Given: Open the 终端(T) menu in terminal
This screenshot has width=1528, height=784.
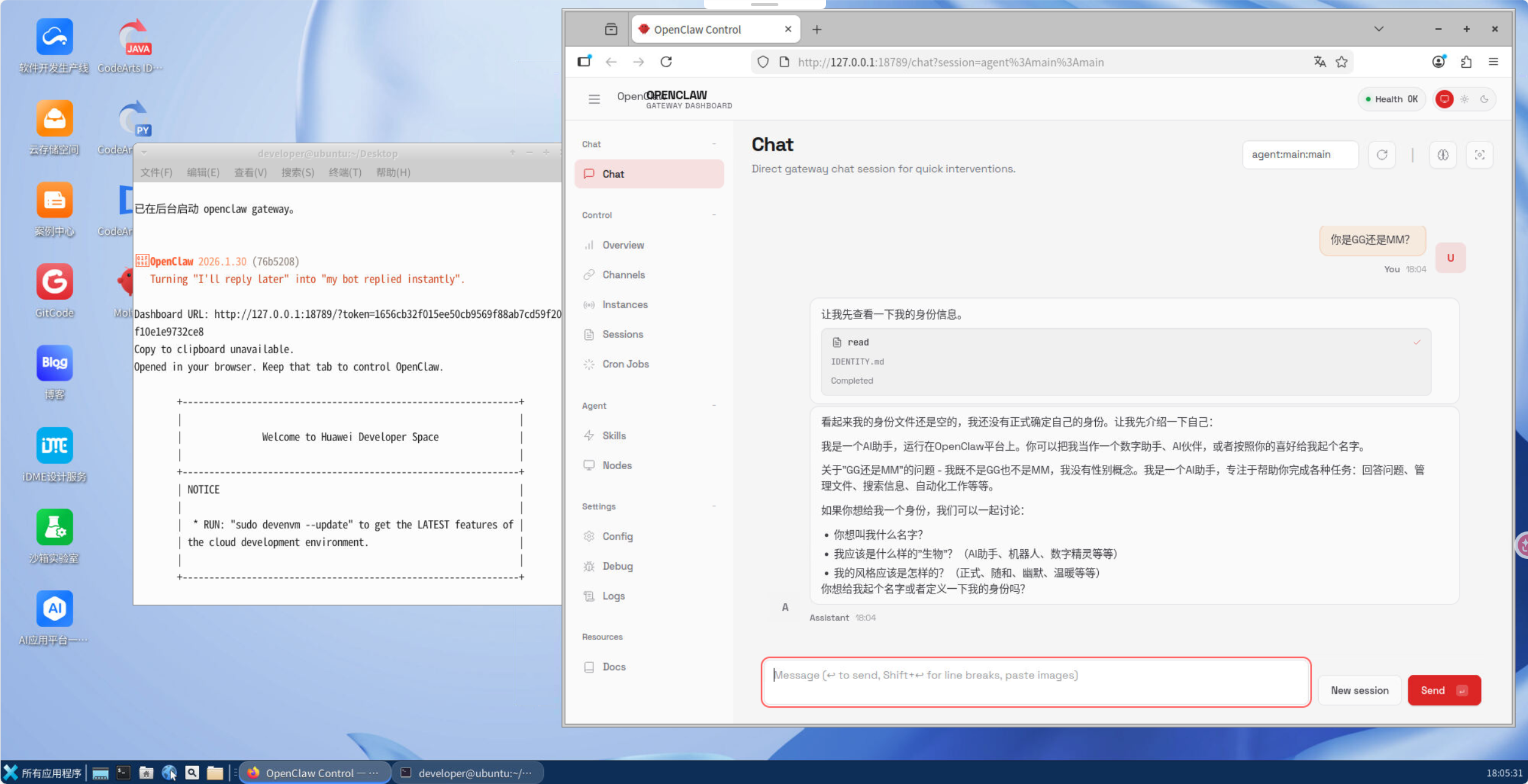Looking at the screenshot, I should point(345,173).
